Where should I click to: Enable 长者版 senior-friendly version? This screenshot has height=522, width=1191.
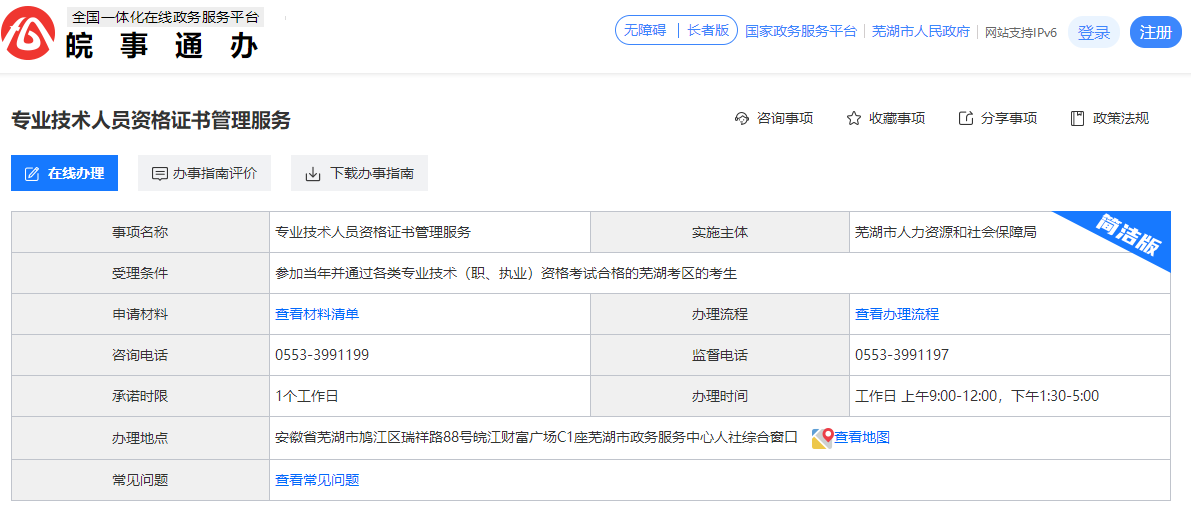pyautogui.click(x=708, y=31)
